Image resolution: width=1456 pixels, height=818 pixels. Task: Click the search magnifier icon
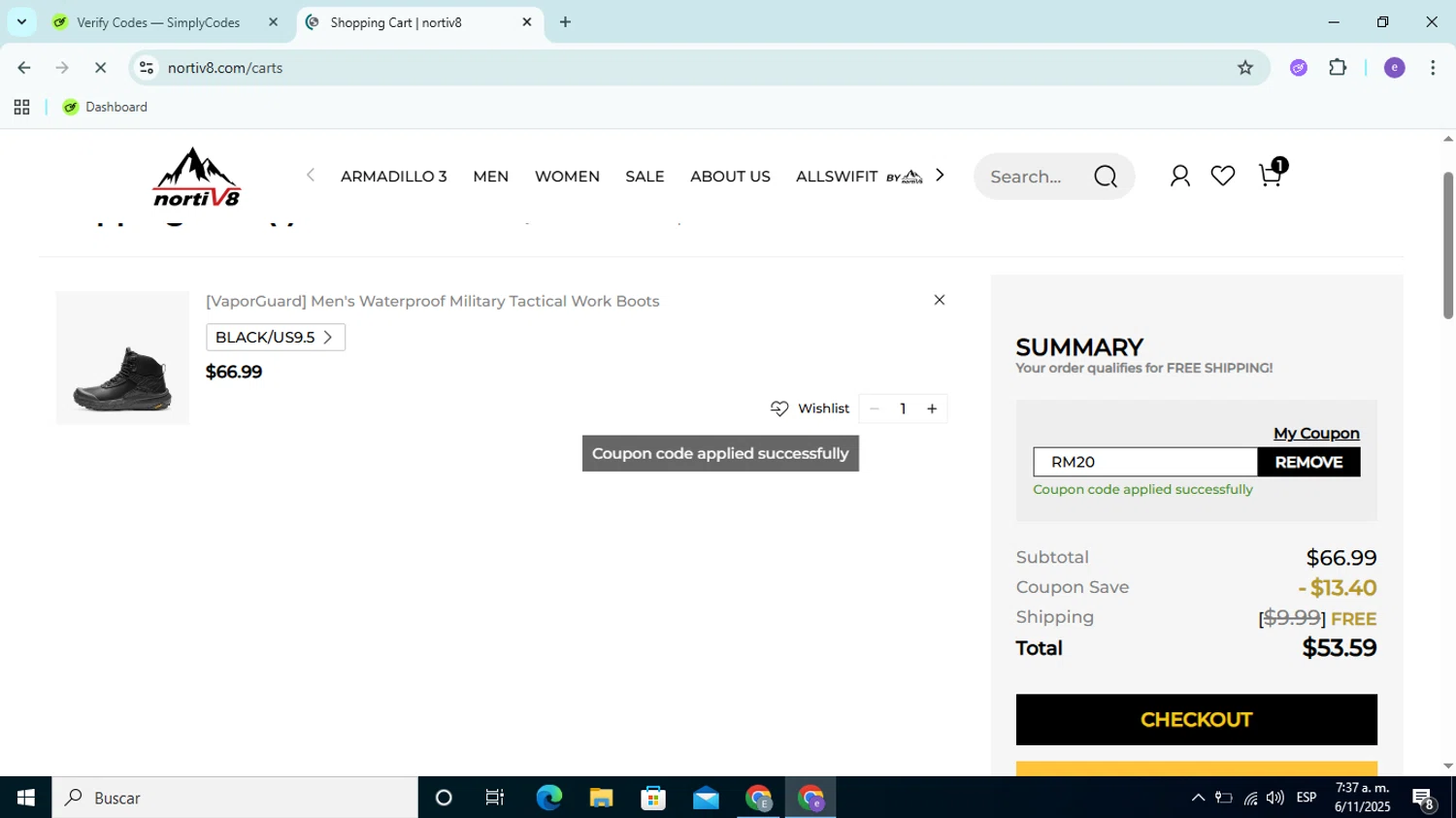tap(1106, 177)
